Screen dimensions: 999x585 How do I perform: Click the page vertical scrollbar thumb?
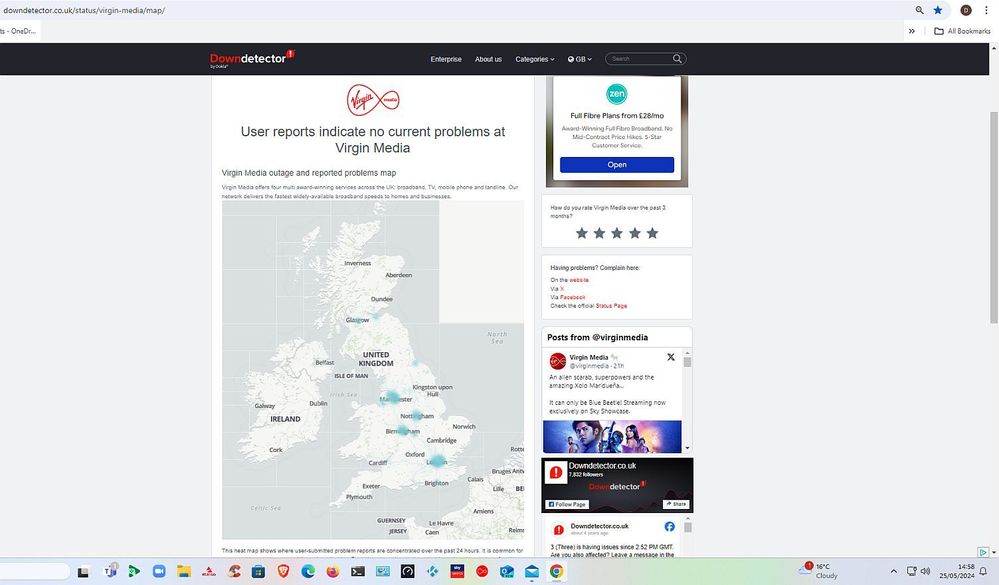(x=994, y=218)
